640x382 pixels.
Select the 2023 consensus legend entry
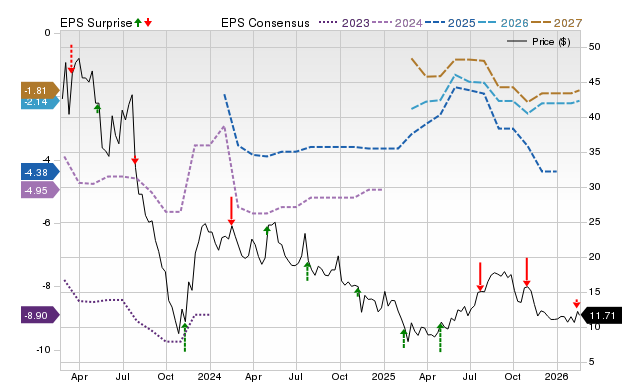pyautogui.click(x=344, y=23)
